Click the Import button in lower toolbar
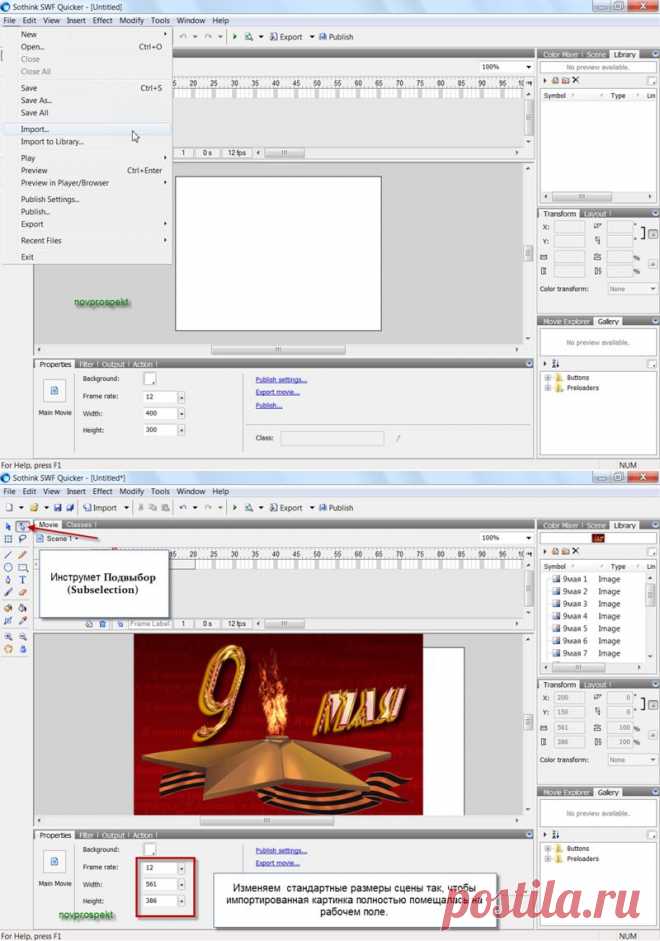 [x=100, y=508]
